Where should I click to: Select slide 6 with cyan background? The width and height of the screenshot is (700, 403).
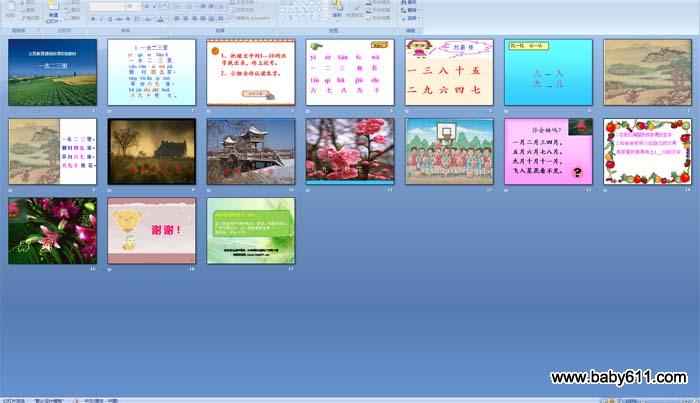pyautogui.click(x=548, y=72)
